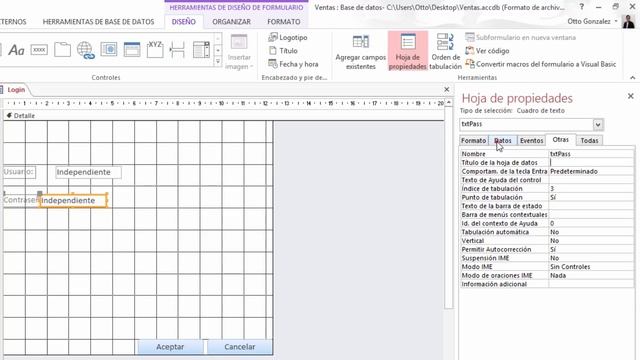This screenshot has height=360, width=640.
Task: Open Otto Gonzalez account menu
Action: (592, 21)
